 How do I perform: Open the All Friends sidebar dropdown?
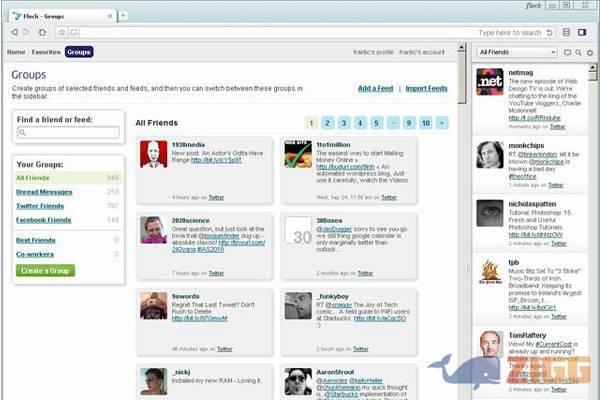point(517,52)
